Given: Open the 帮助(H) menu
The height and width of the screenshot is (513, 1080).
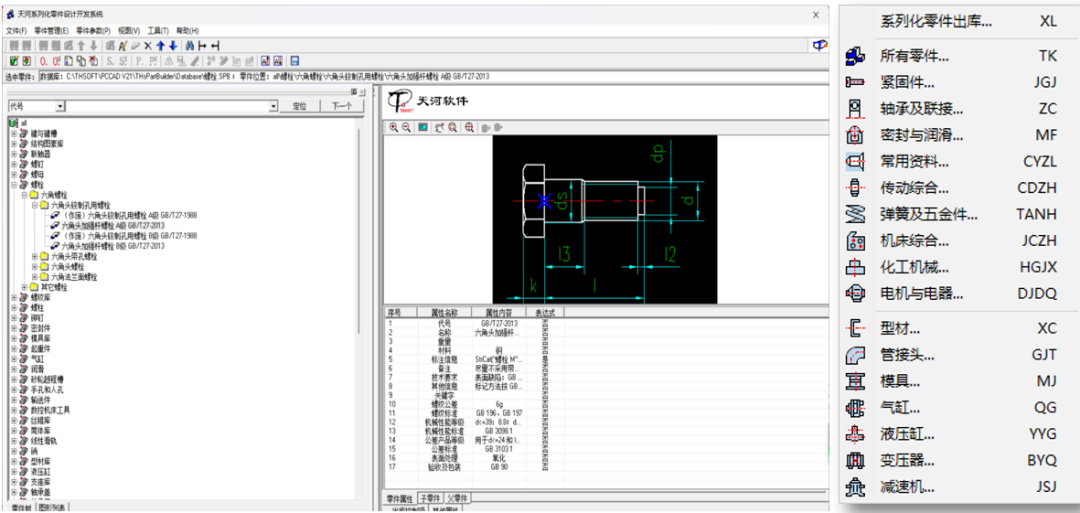Looking at the screenshot, I should point(188,31).
